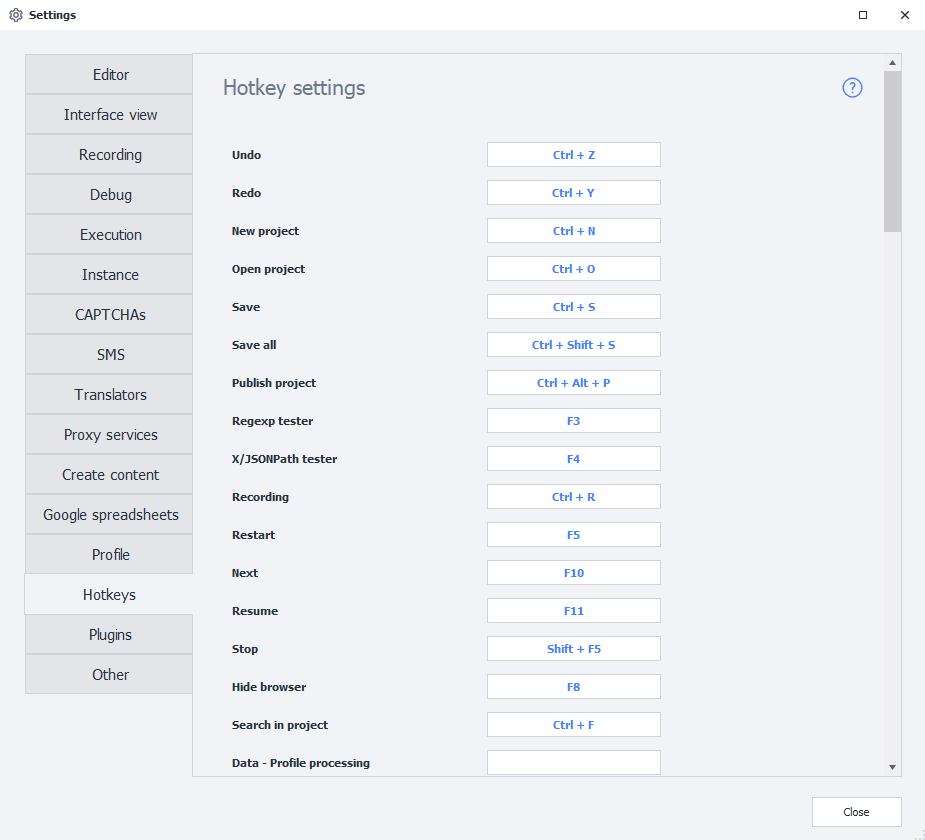Switch to Google spreadsheets tab
The width and height of the screenshot is (925, 840).
(x=110, y=515)
